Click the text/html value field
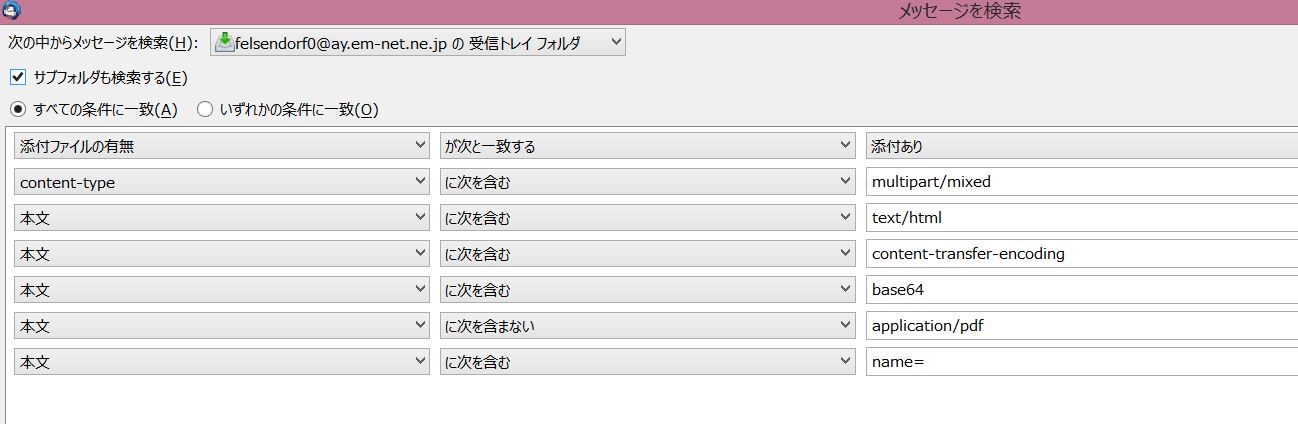This screenshot has height=424, width=1298. 1080,218
